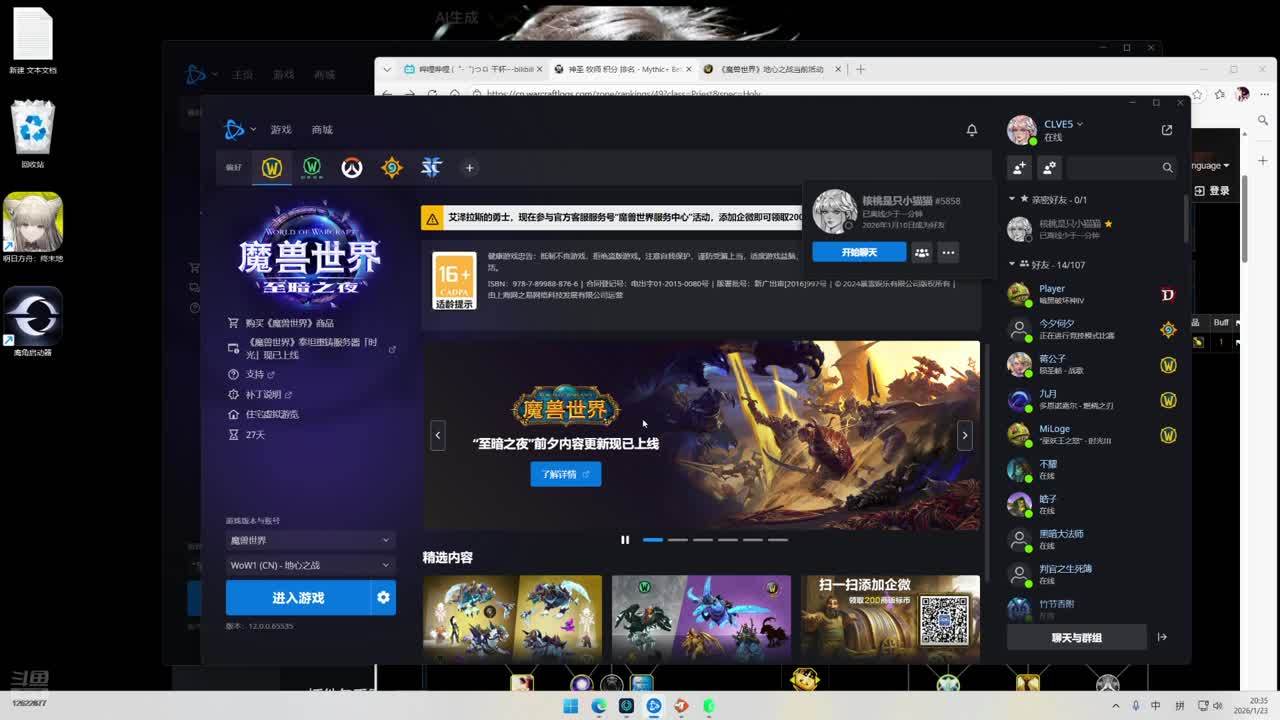Collapse the friends sidebar arrow

point(1162,637)
